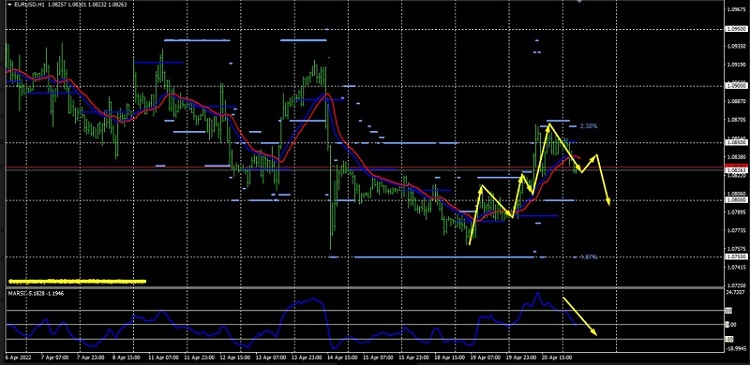This screenshot has width=750, height=365.
Task: Select the yellow text label at chart bottom-left
Action: pyautogui.click(x=77, y=281)
